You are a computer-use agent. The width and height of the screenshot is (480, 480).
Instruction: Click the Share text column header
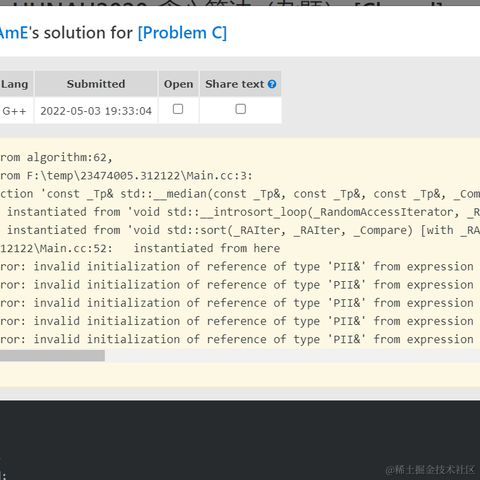click(240, 84)
